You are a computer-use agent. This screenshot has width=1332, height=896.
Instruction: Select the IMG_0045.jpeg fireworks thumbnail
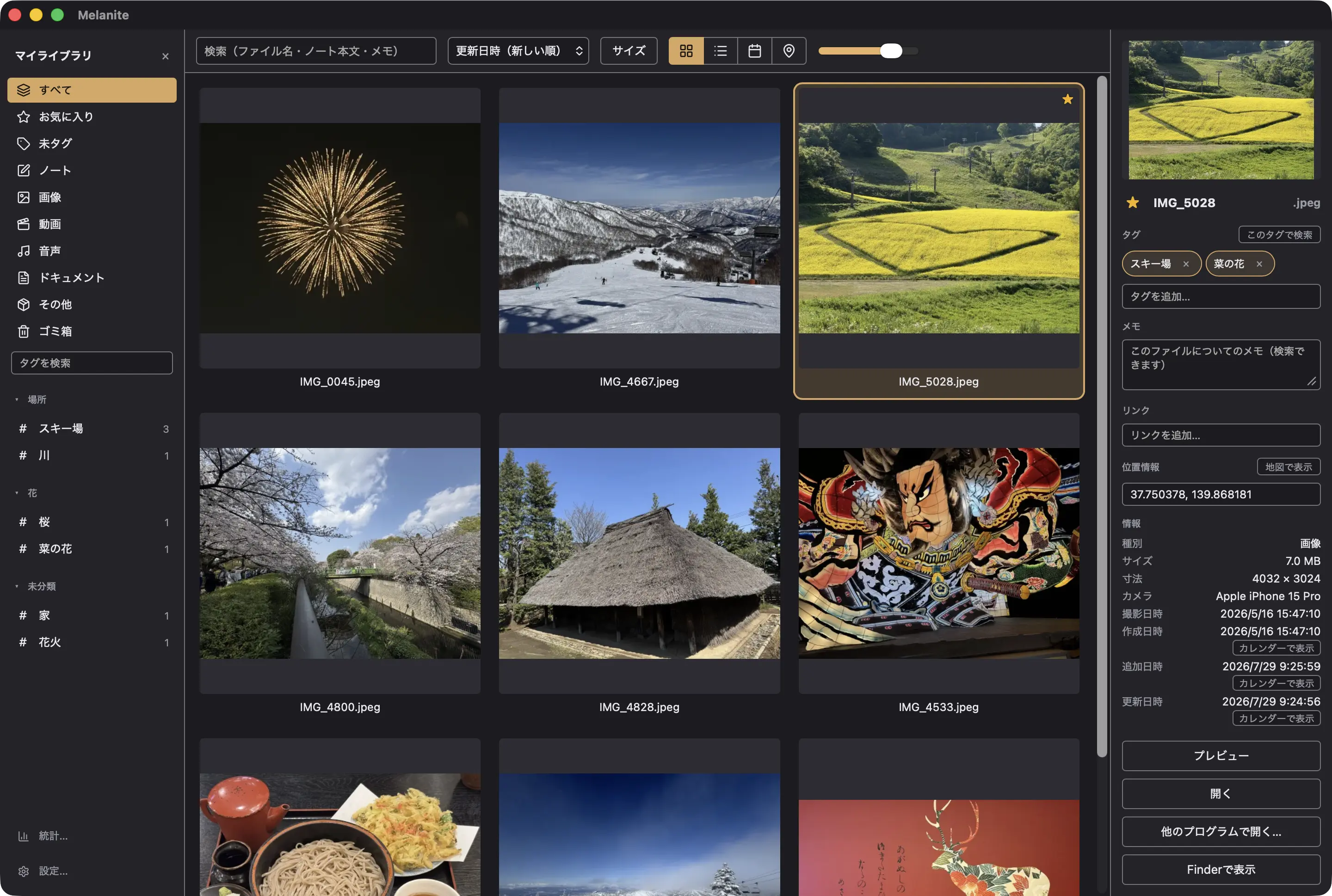click(x=339, y=228)
